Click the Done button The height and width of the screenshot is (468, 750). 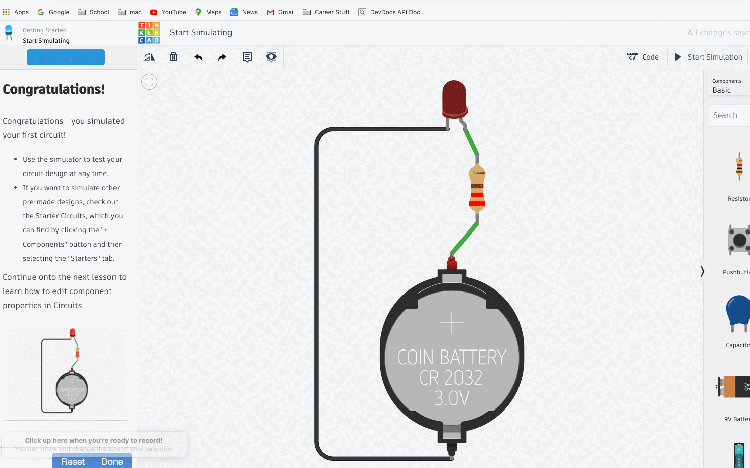point(112,462)
